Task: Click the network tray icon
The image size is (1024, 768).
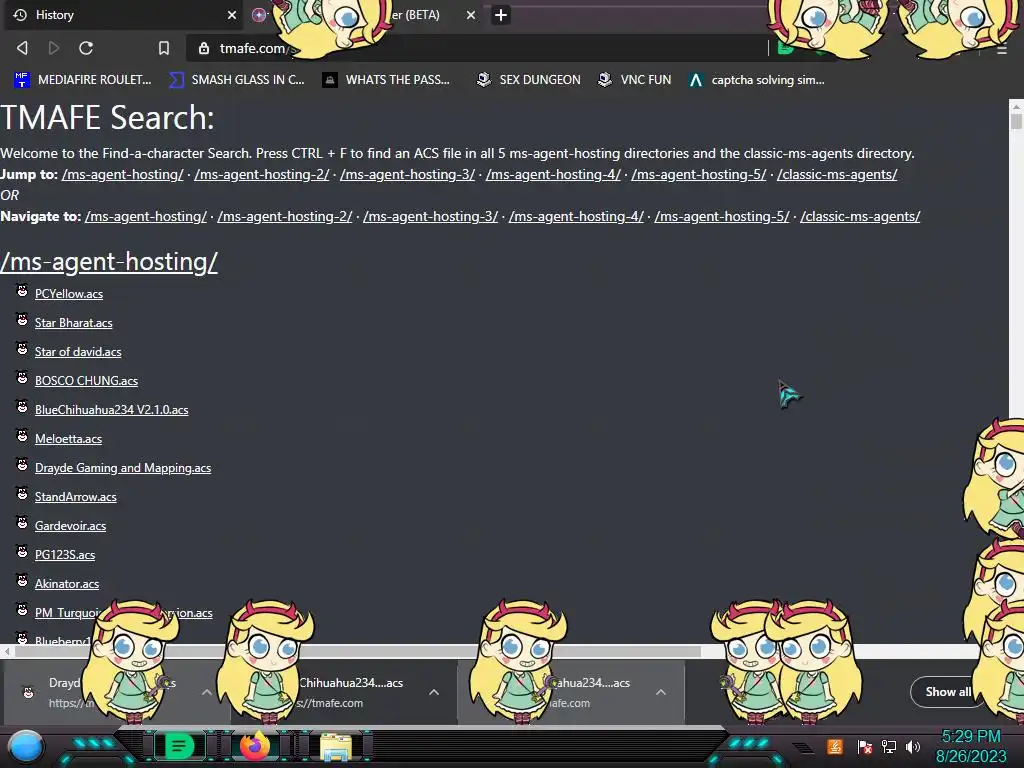Action: pyautogui.click(x=889, y=746)
